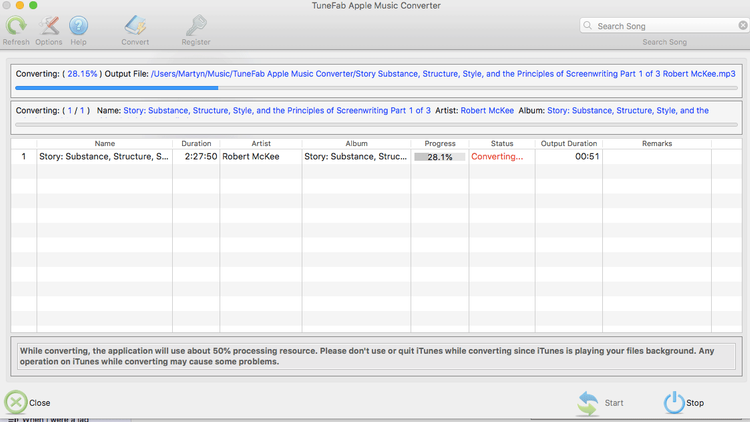Sort by the Artist column header
The image size is (750, 422).
click(261, 144)
